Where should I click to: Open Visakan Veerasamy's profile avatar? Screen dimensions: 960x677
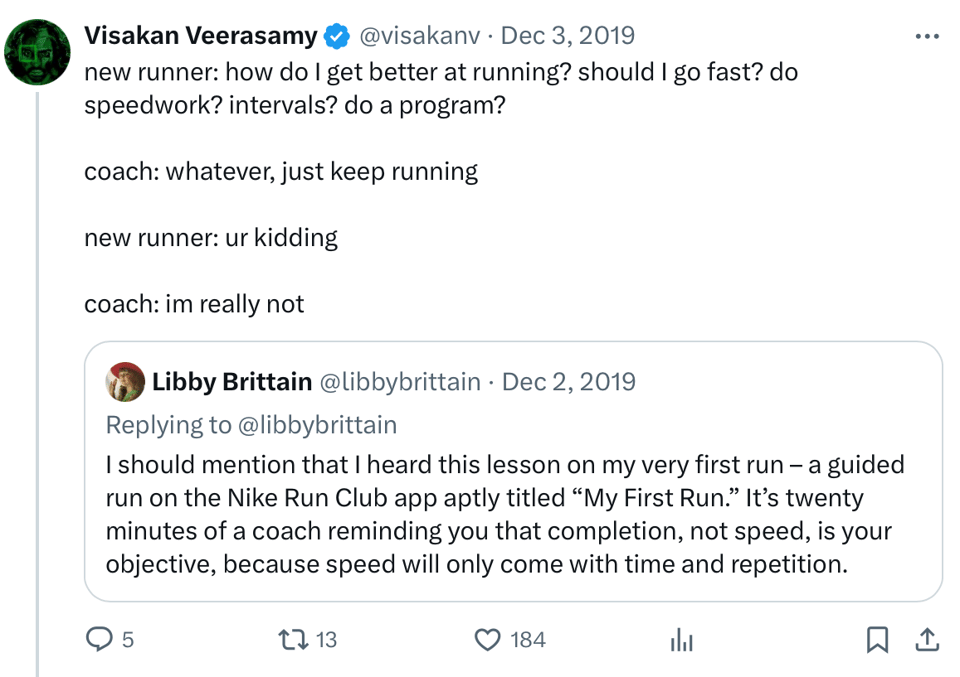pos(37,52)
